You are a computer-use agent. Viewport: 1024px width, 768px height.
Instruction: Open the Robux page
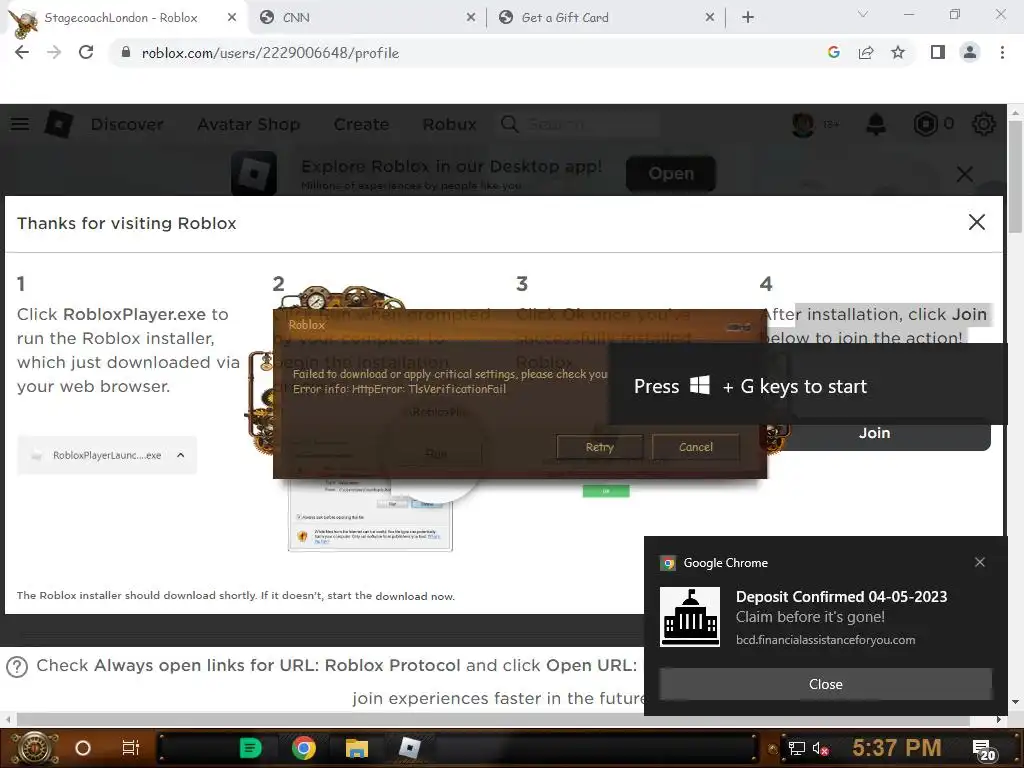click(x=449, y=124)
